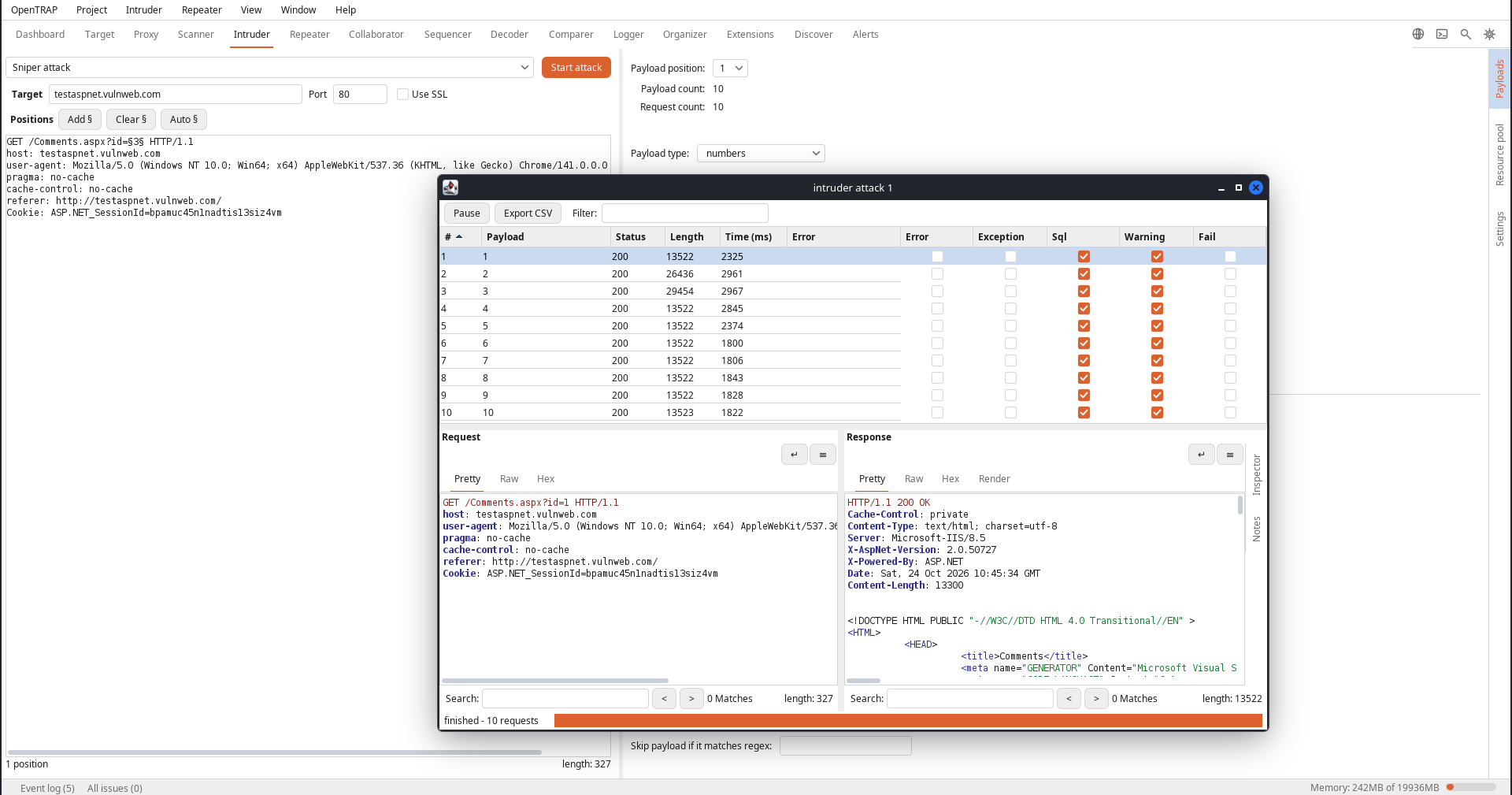Click the attack progress bar
This screenshot has height=795, width=1512.
pyautogui.click(x=908, y=721)
